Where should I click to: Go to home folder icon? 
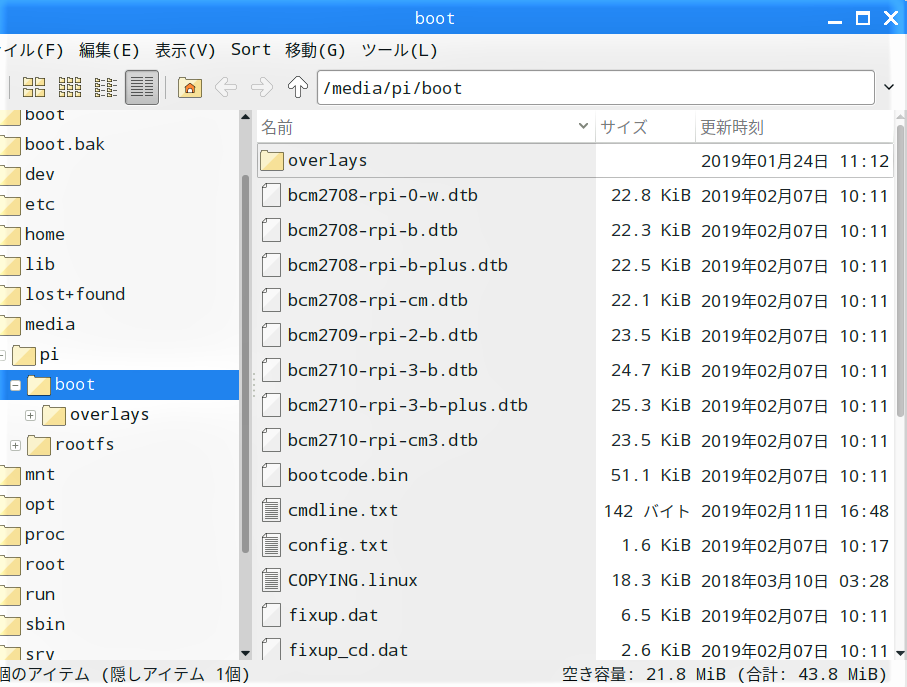pyautogui.click(x=189, y=87)
